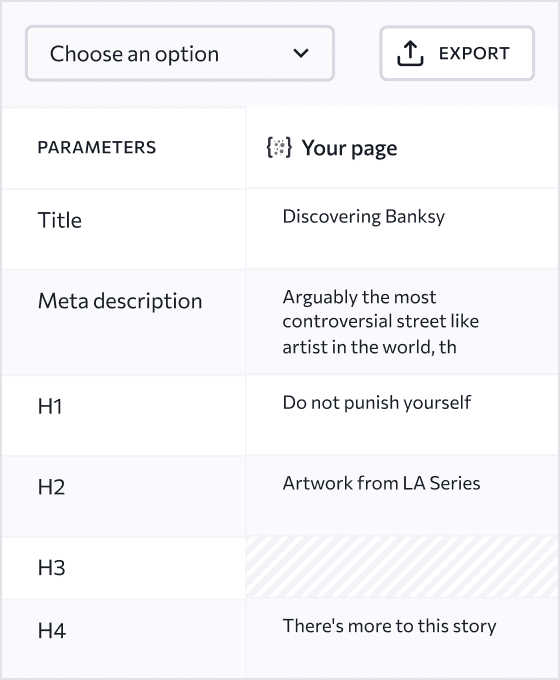Open the Choose an option dropdown
Screen dimensions: 560x680
click(x=180, y=53)
